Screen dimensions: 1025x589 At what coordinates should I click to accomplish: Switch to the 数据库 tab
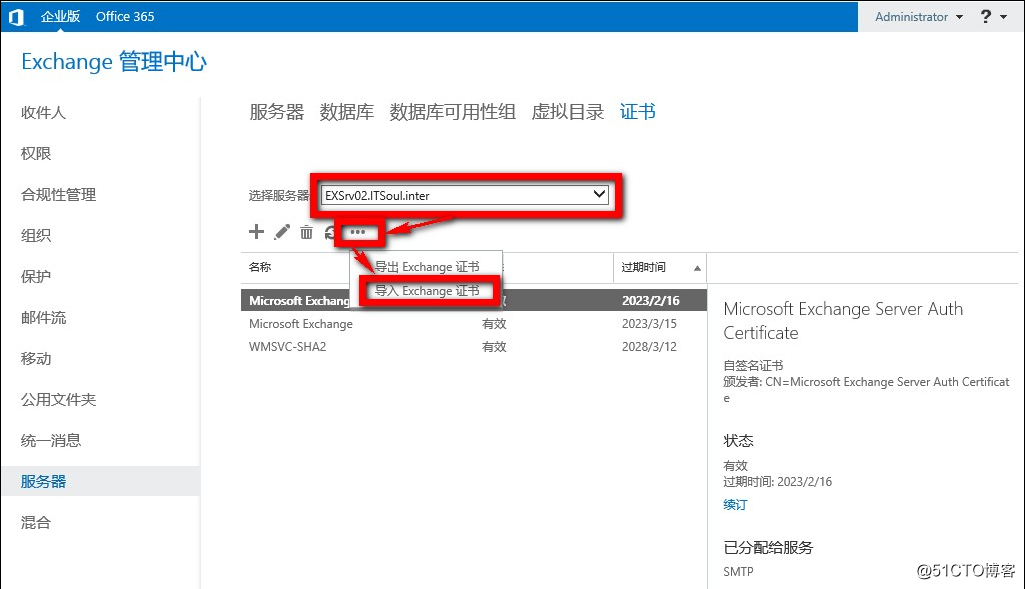346,112
